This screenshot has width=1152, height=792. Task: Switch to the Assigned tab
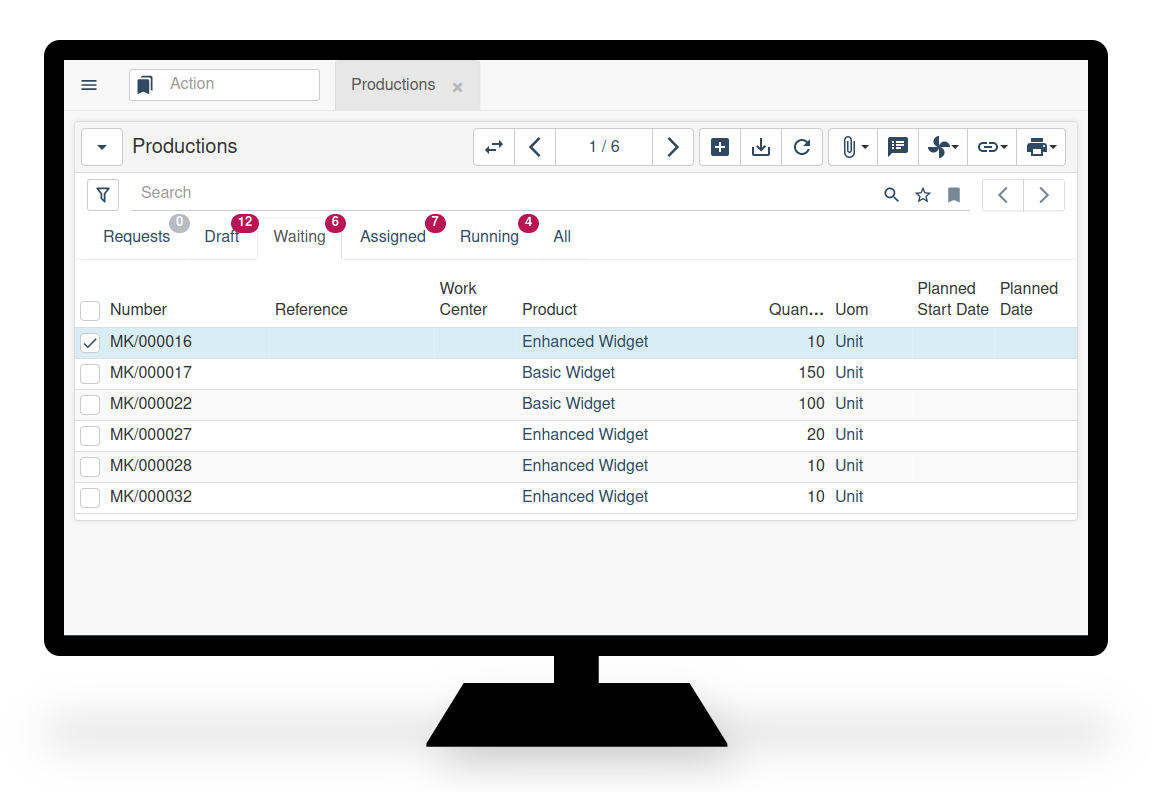point(393,237)
